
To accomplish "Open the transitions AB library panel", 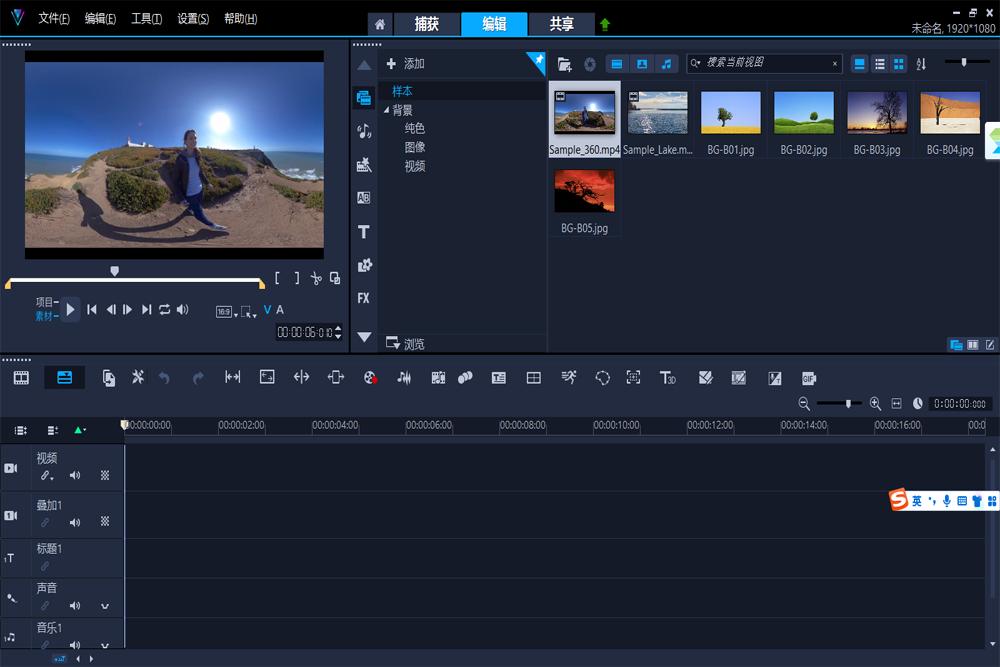I will [x=364, y=198].
